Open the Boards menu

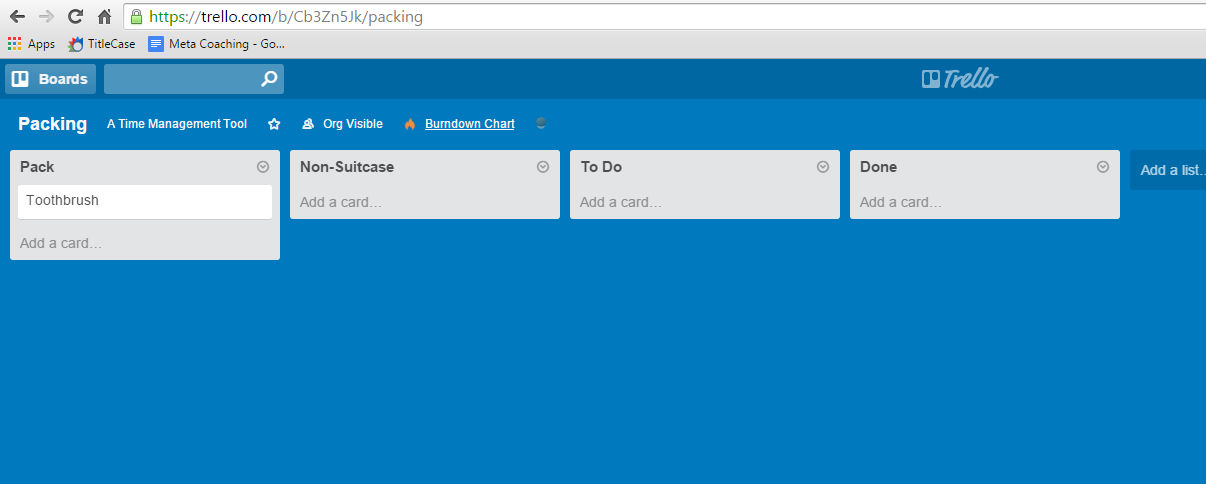[50, 79]
